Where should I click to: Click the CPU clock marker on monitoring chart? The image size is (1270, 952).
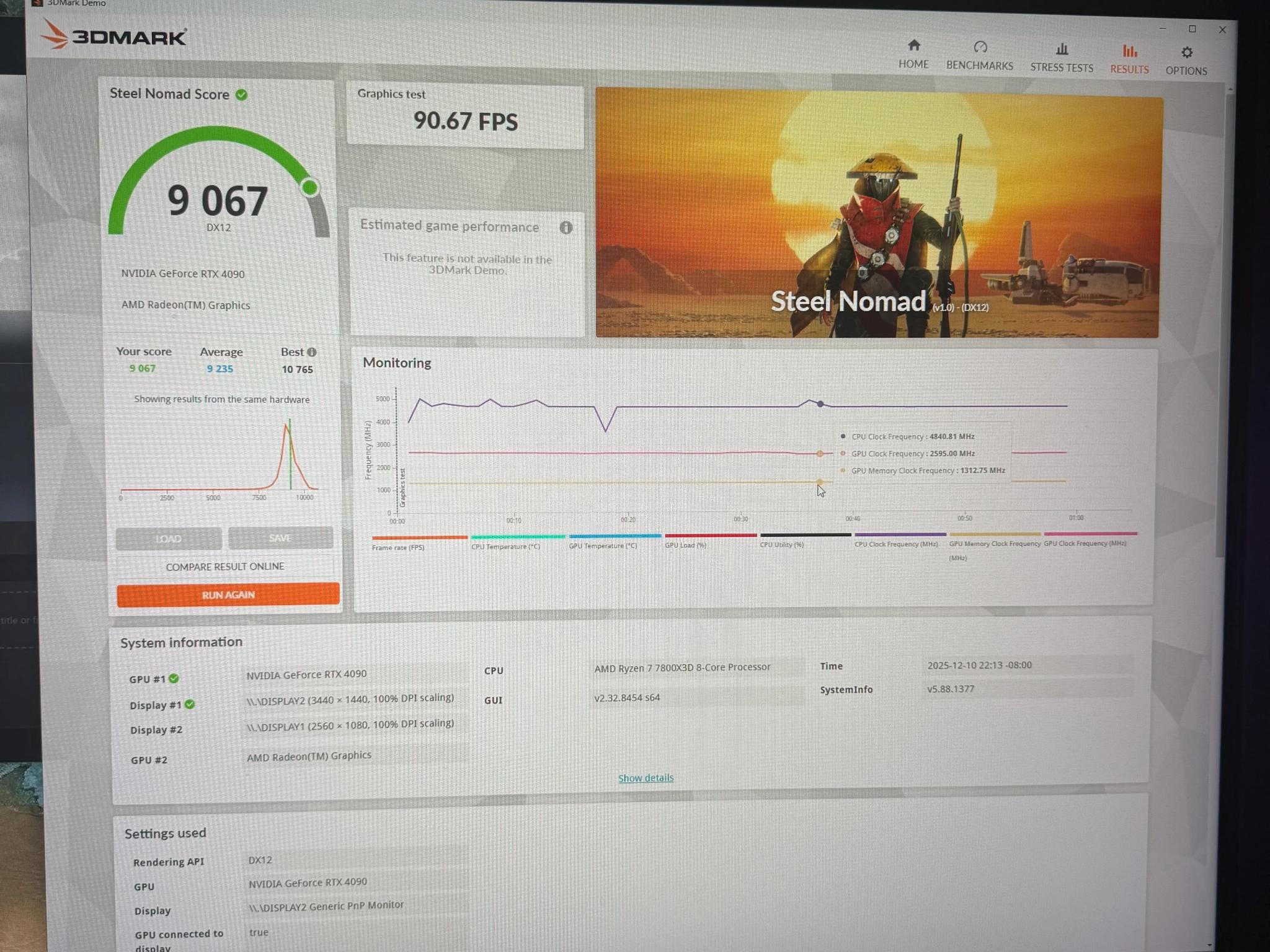coord(820,403)
